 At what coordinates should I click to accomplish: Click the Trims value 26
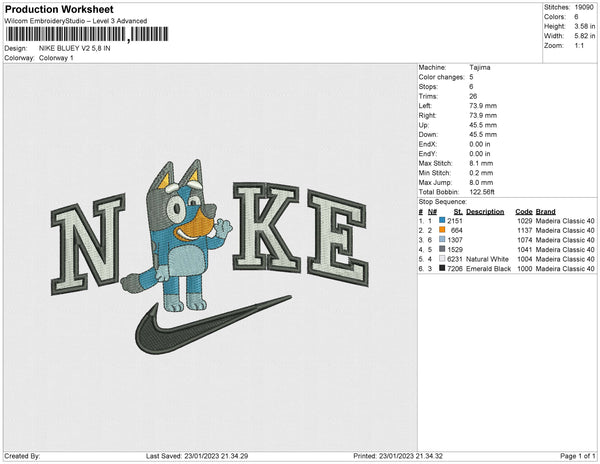pos(473,96)
